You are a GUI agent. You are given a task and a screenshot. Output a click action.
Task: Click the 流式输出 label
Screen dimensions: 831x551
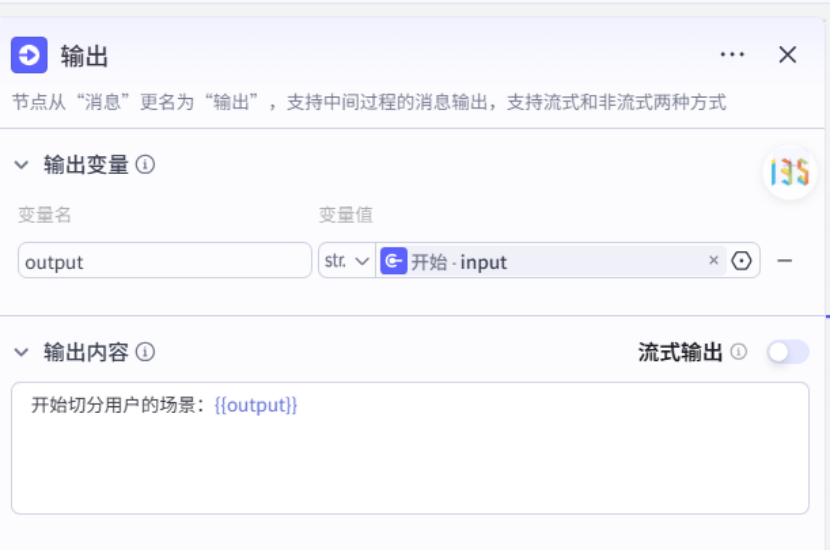click(x=680, y=352)
